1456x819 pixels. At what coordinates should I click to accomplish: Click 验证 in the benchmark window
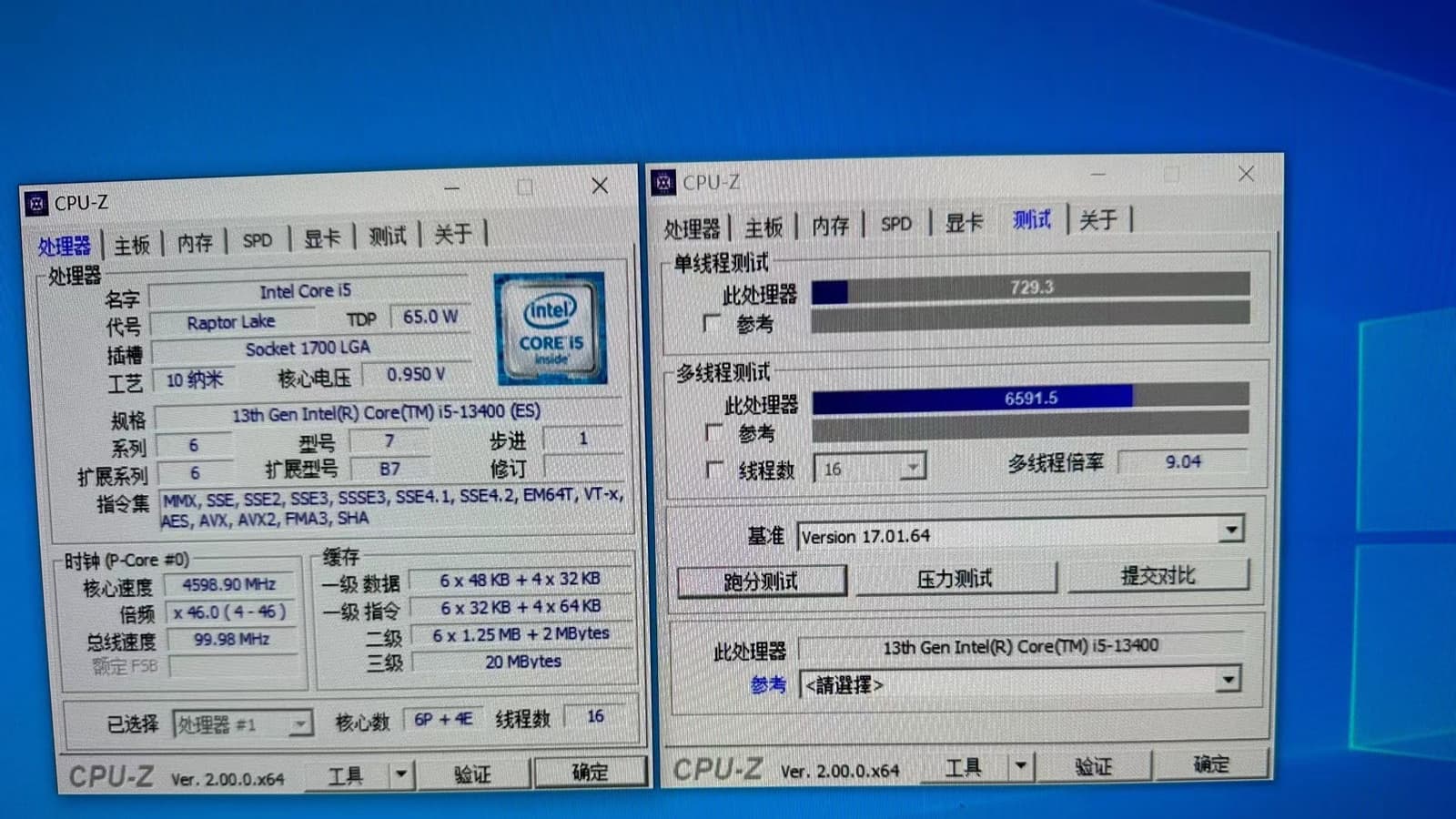tap(1093, 765)
